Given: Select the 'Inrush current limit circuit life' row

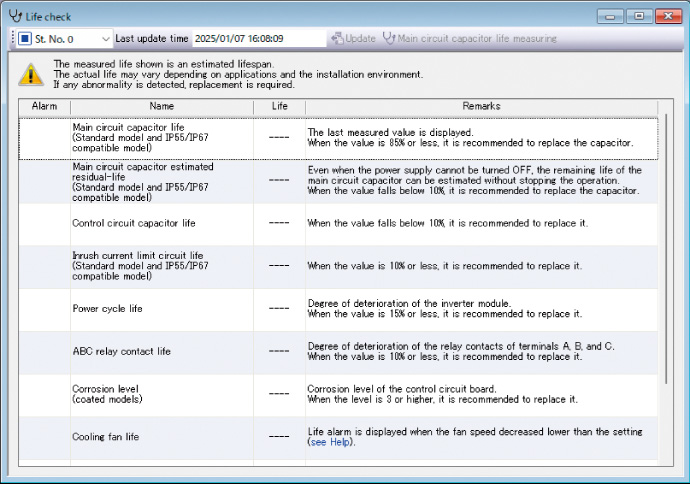Looking at the screenshot, I should [x=338, y=266].
